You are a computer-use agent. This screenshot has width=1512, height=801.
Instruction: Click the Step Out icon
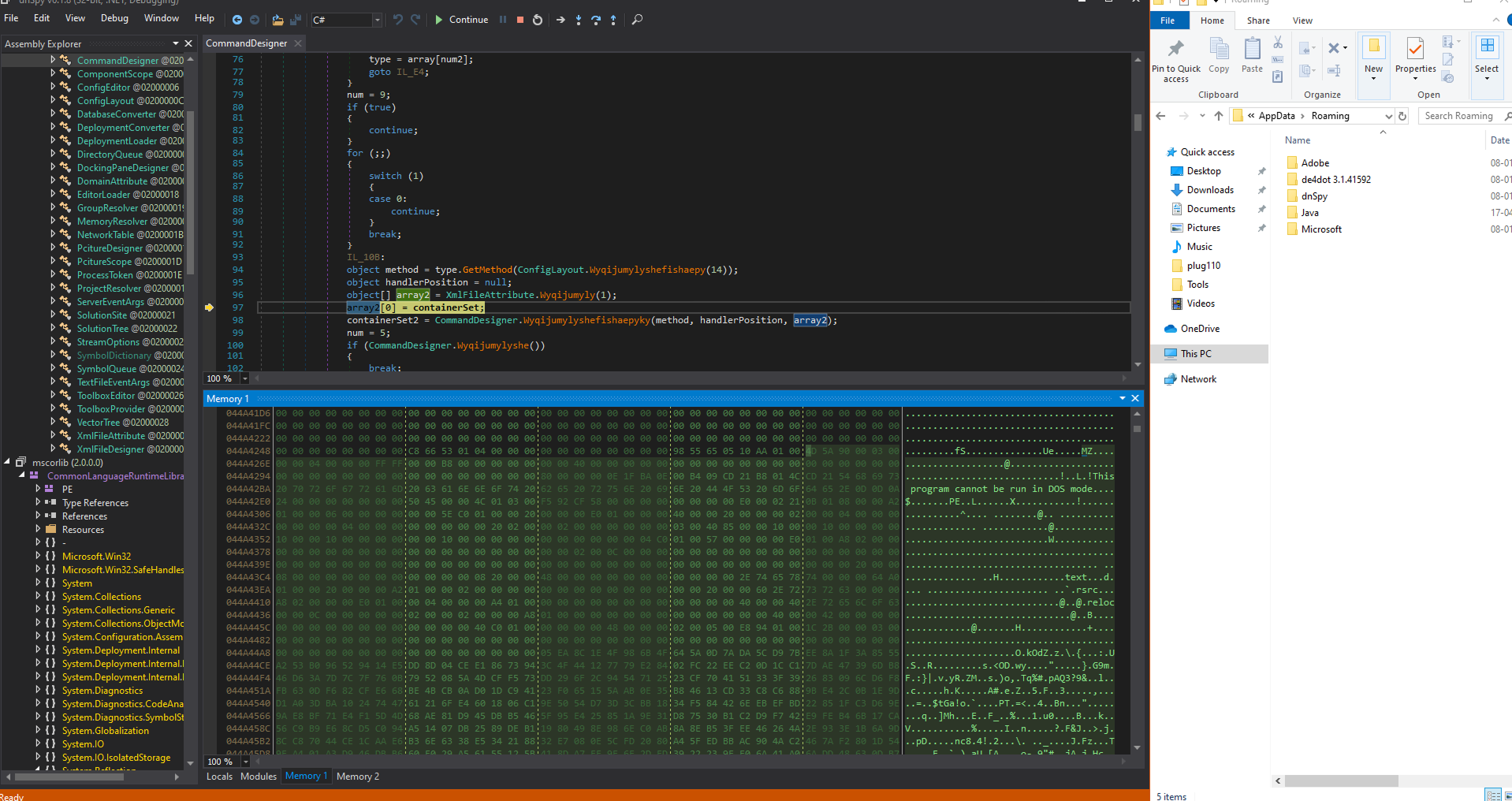(613, 20)
